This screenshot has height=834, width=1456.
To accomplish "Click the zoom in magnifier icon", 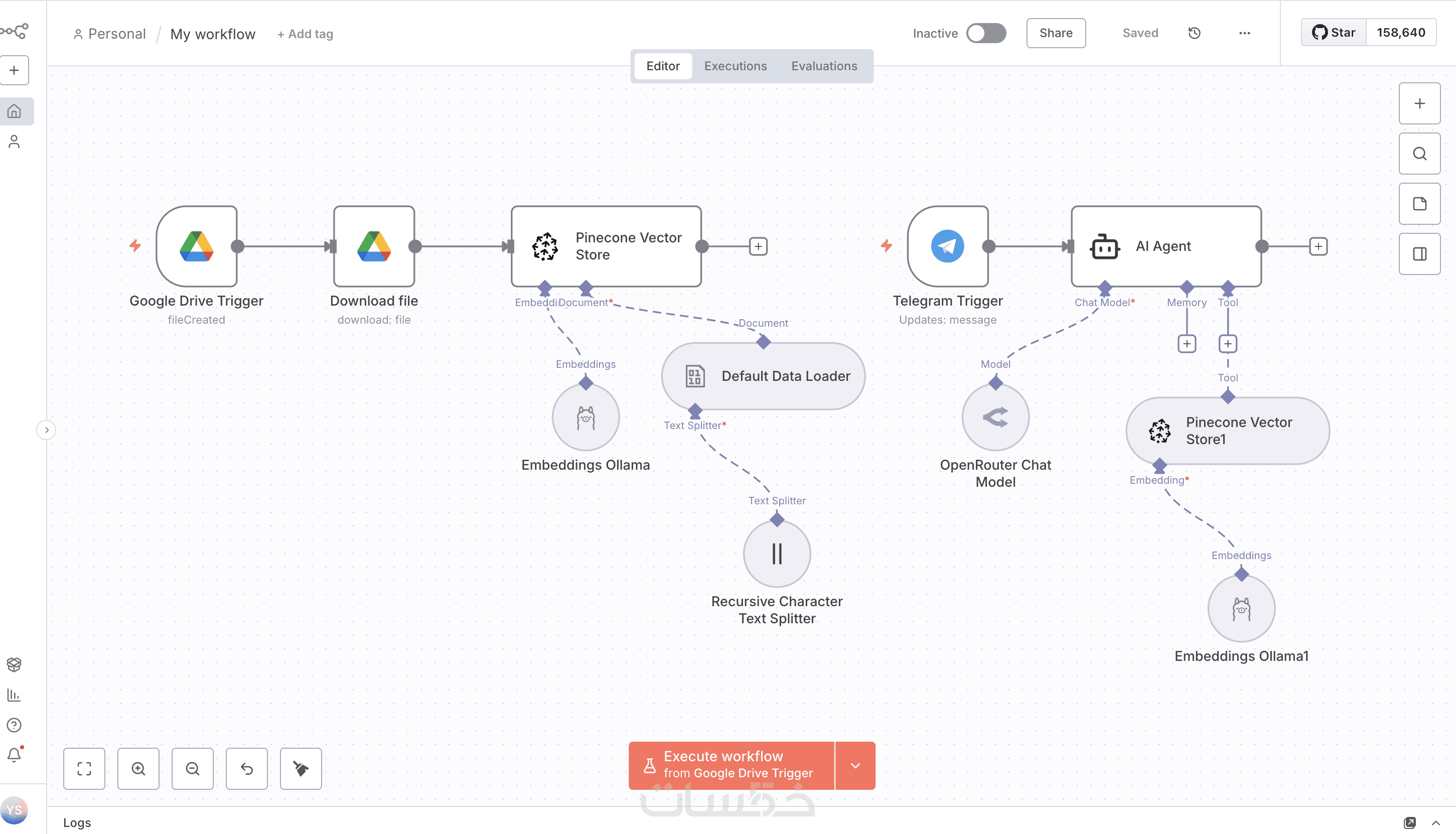I will 138,768.
